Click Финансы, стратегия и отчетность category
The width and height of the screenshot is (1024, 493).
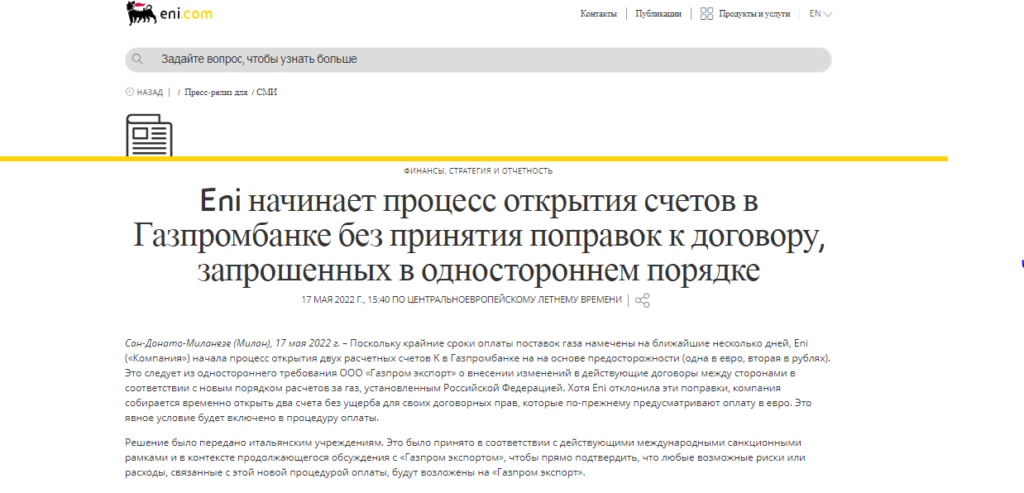(x=478, y=171)
